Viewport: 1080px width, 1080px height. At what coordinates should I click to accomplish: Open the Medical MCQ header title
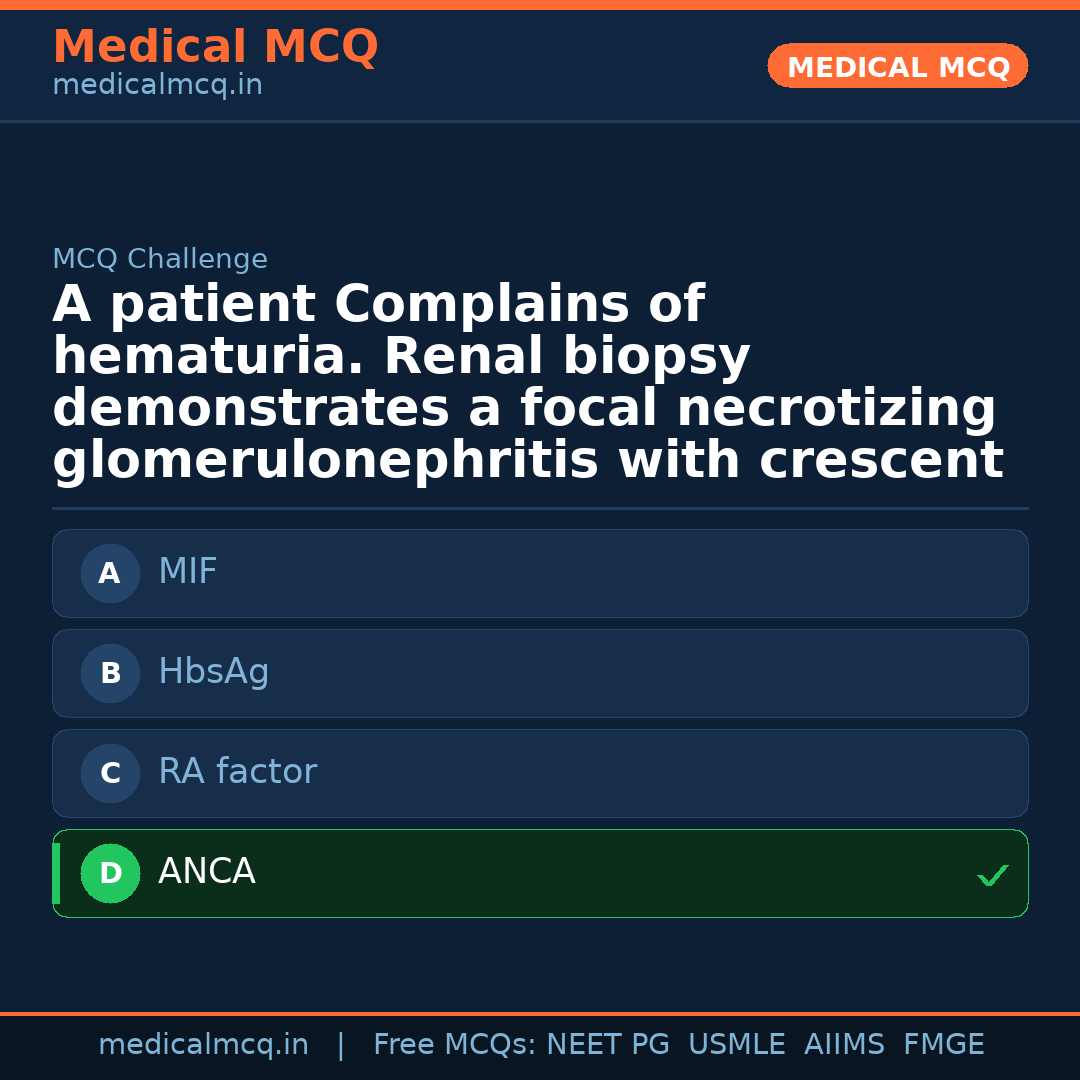[x=215, y=47]
